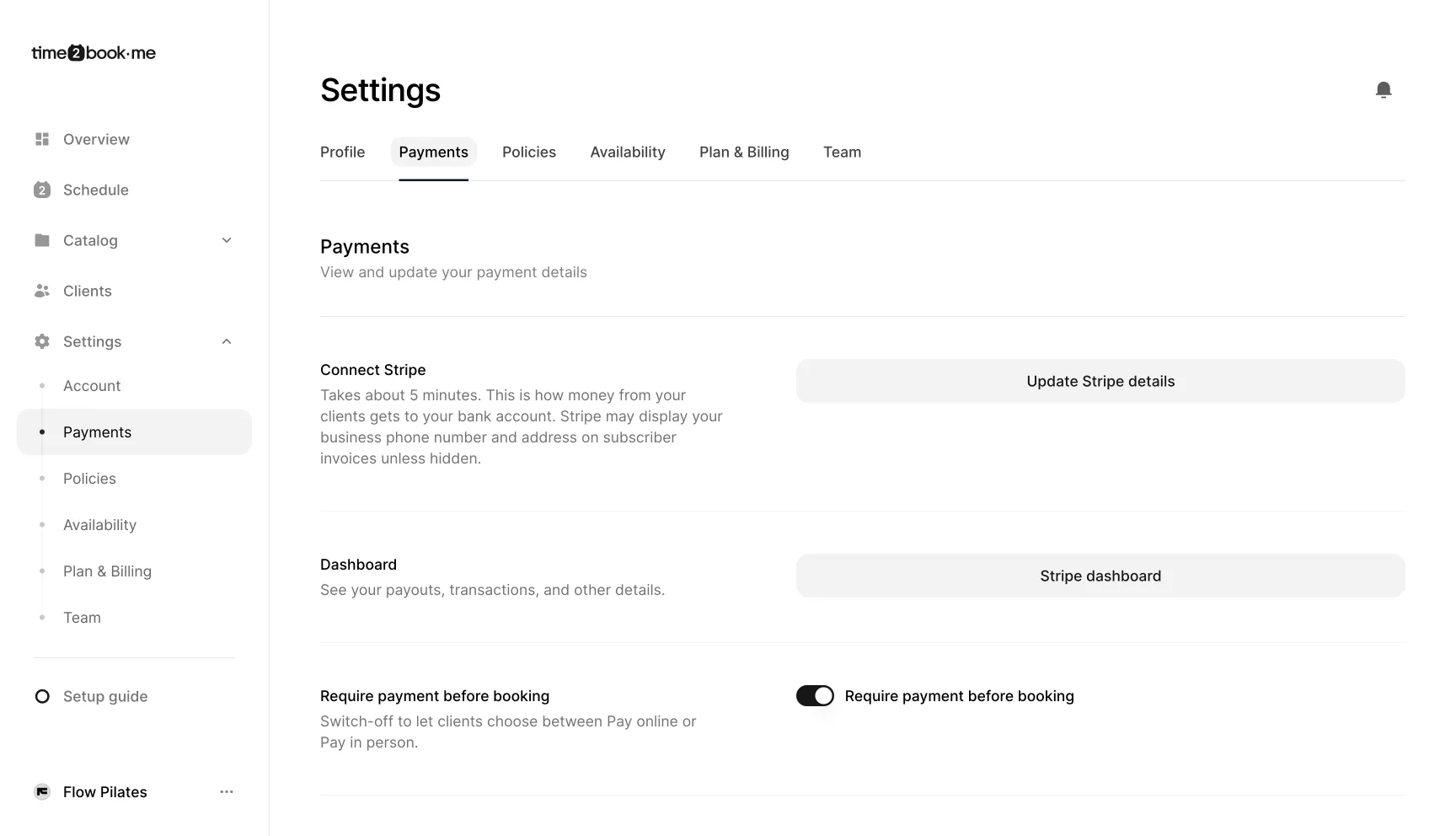Switch to the Policies tab
The width and height of the screenshot is (1456, 836).
click(529, 152)
